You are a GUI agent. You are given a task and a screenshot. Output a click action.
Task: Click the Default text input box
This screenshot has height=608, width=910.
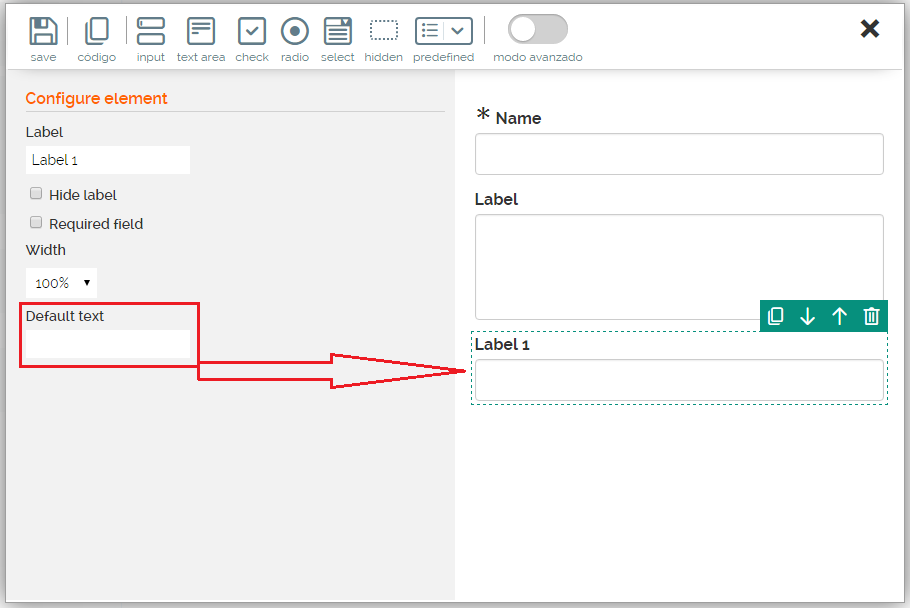tap(108, 344)
